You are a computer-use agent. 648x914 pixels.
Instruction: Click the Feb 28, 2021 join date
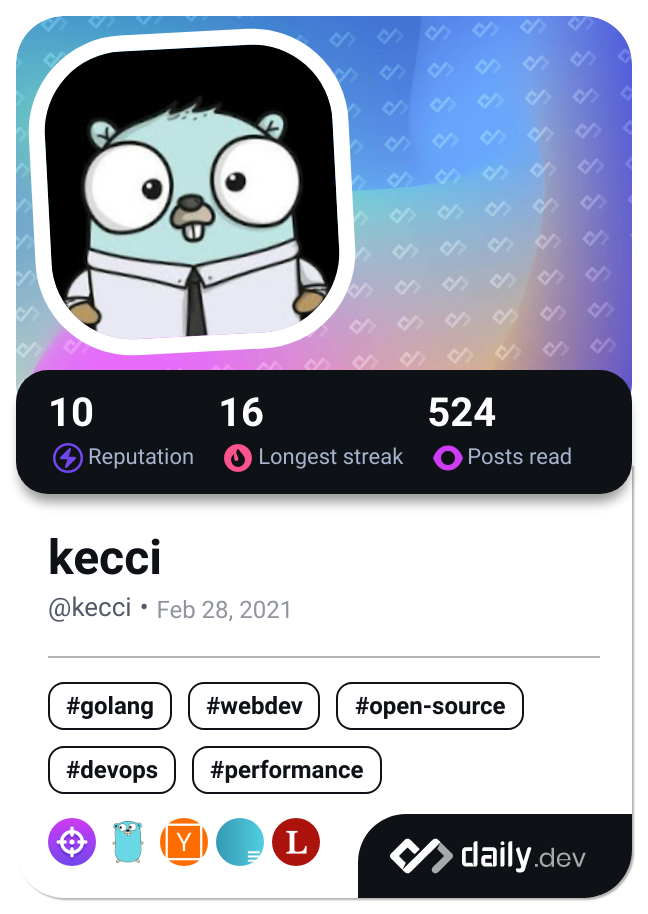pos(224,609)
